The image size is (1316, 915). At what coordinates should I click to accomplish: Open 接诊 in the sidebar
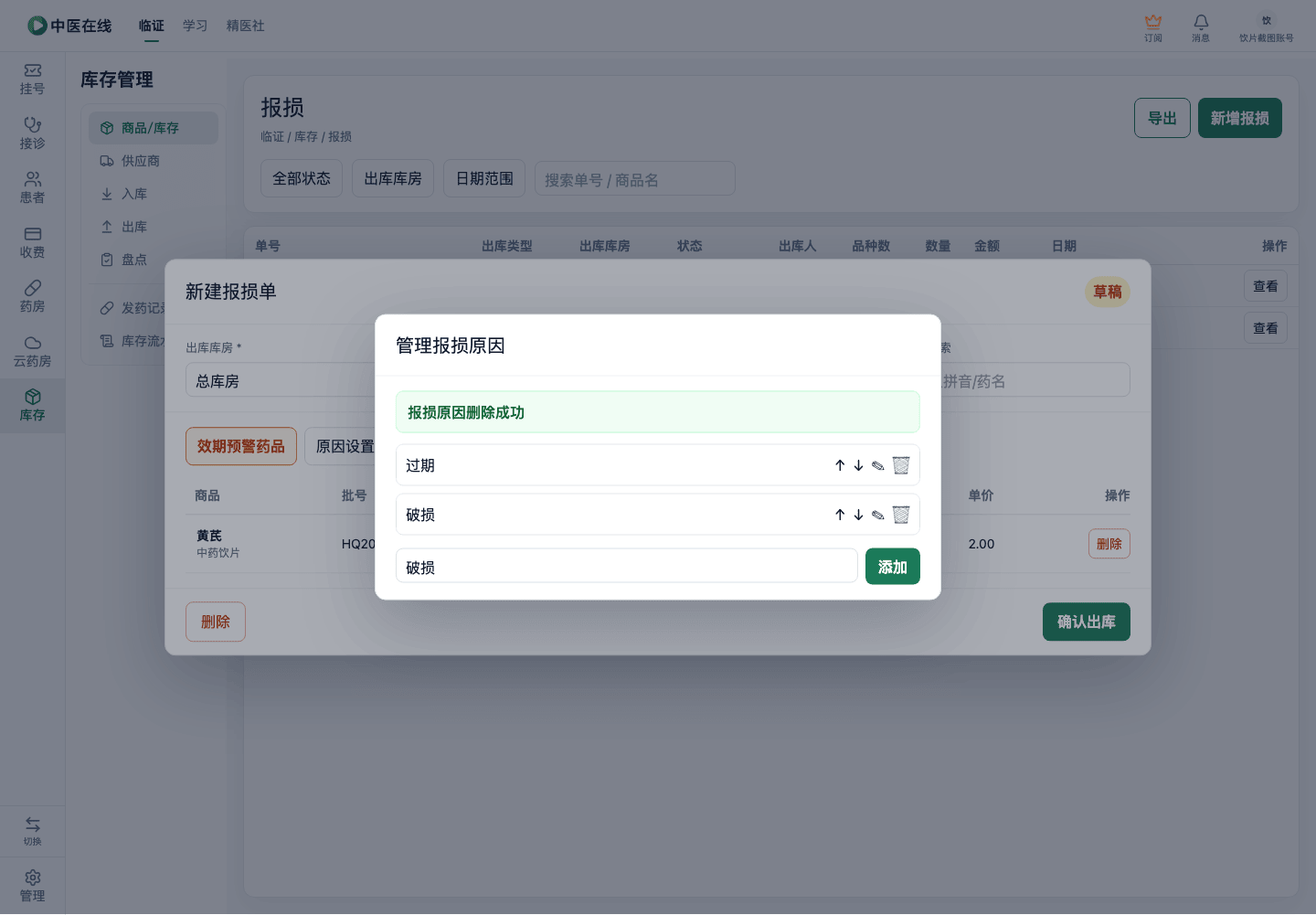[33, 133]
